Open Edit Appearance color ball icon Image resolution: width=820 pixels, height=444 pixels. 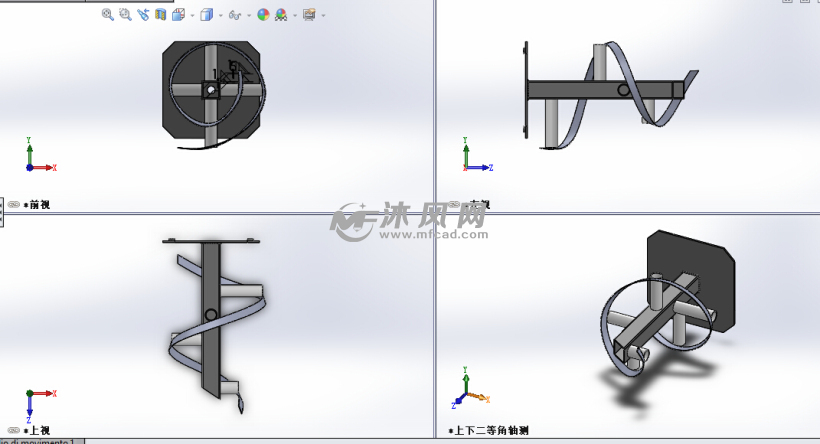[x=264, y=15]
